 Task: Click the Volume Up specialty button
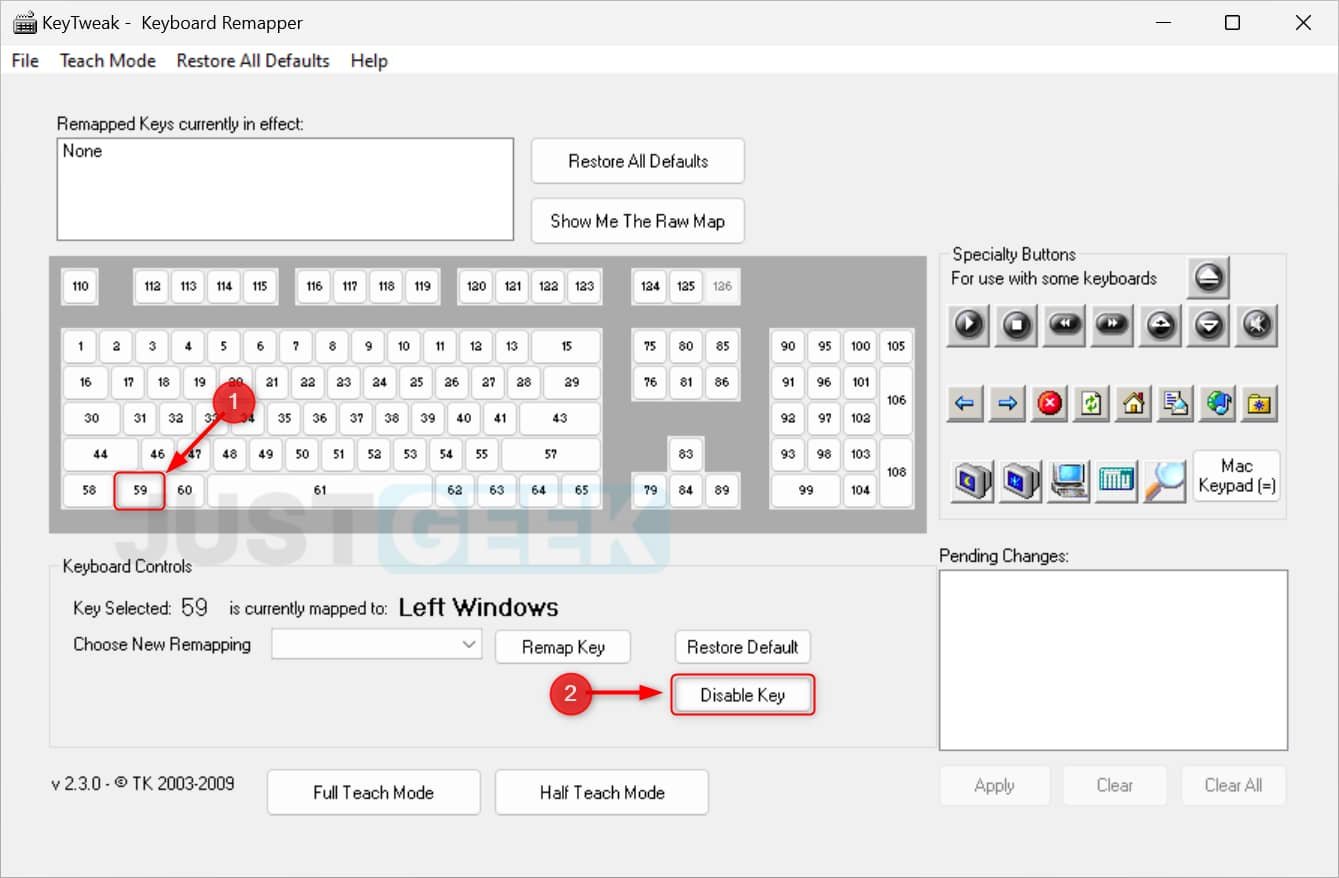click(1160, 326)
